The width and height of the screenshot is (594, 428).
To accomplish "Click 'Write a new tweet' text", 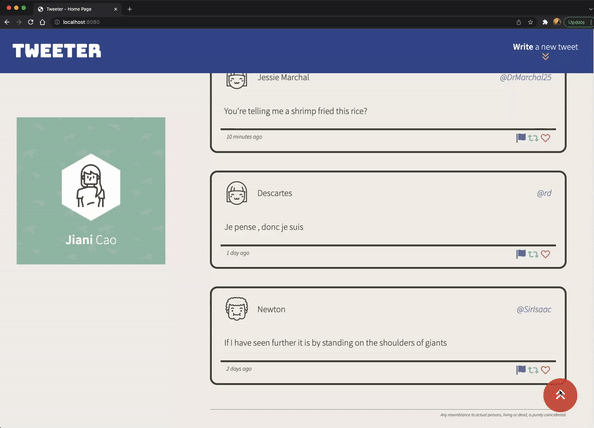I will coord(545,47).
